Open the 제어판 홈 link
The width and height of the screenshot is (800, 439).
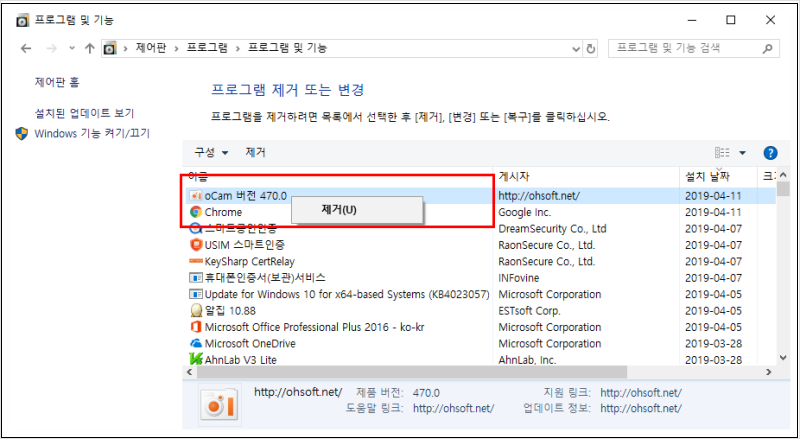(57, 82)
